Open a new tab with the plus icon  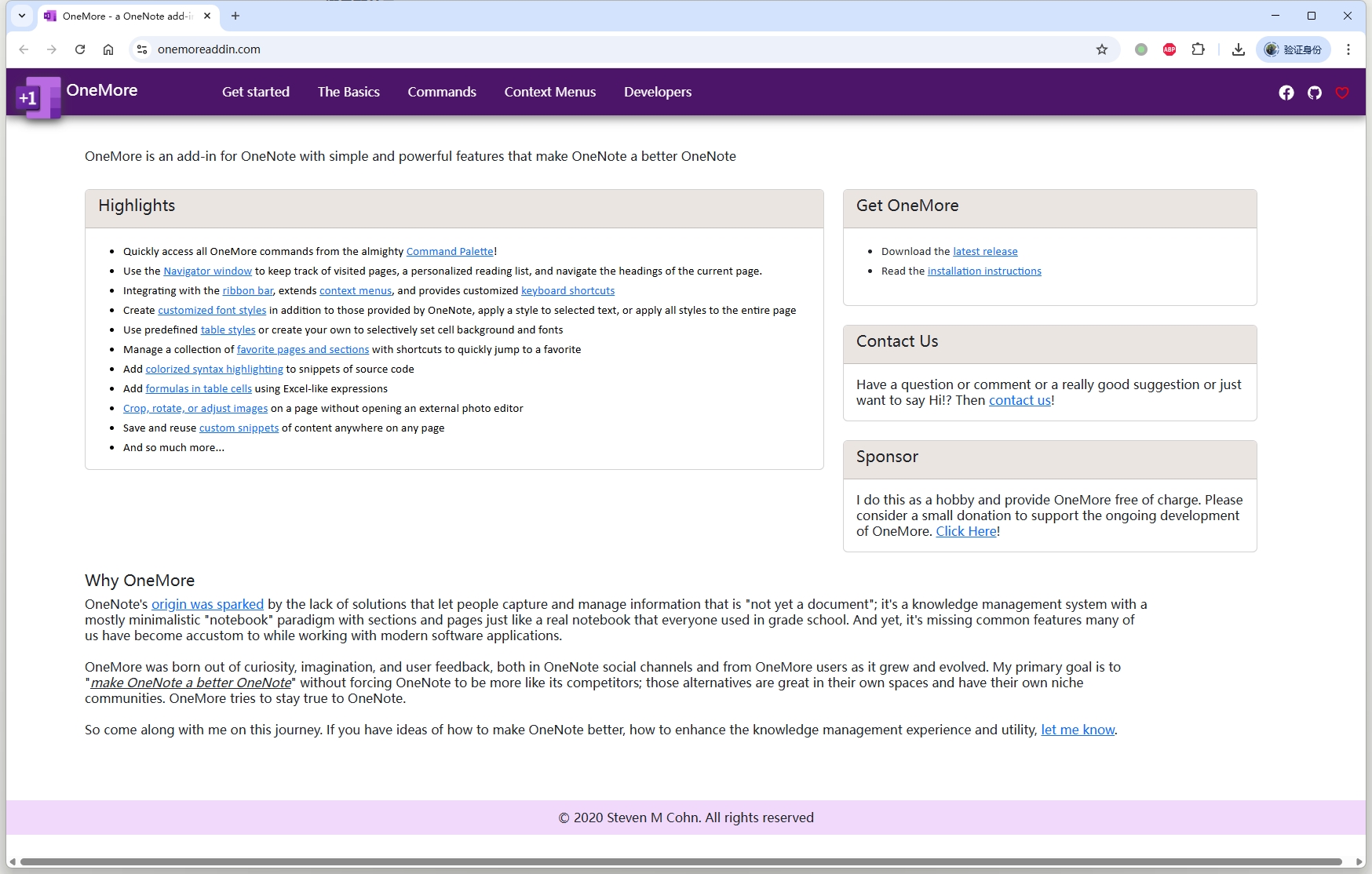coord(235,16)
